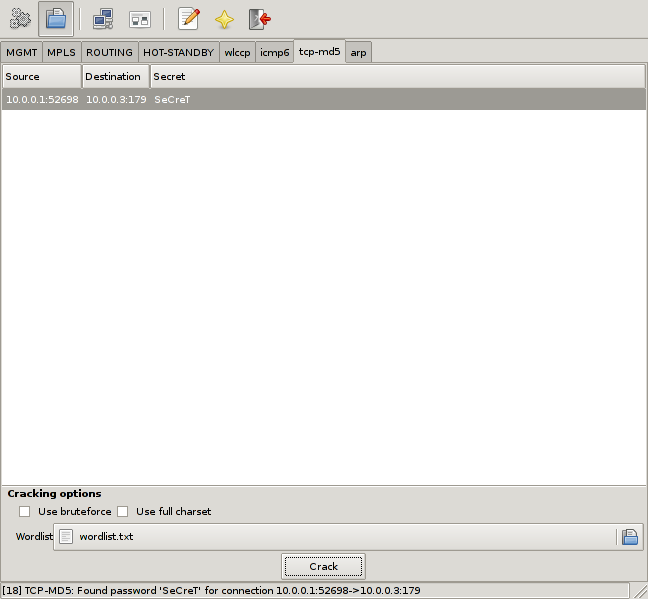Click the exit door arrow icon
This screenshot has width=649, height=600.
pyautogui.click(x=260, y=19)
